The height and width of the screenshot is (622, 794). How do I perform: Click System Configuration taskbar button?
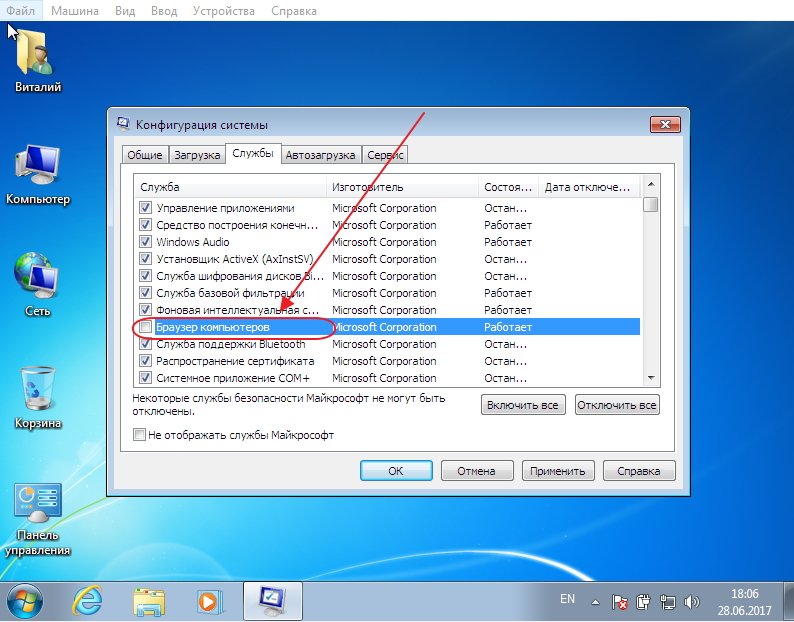273,601
